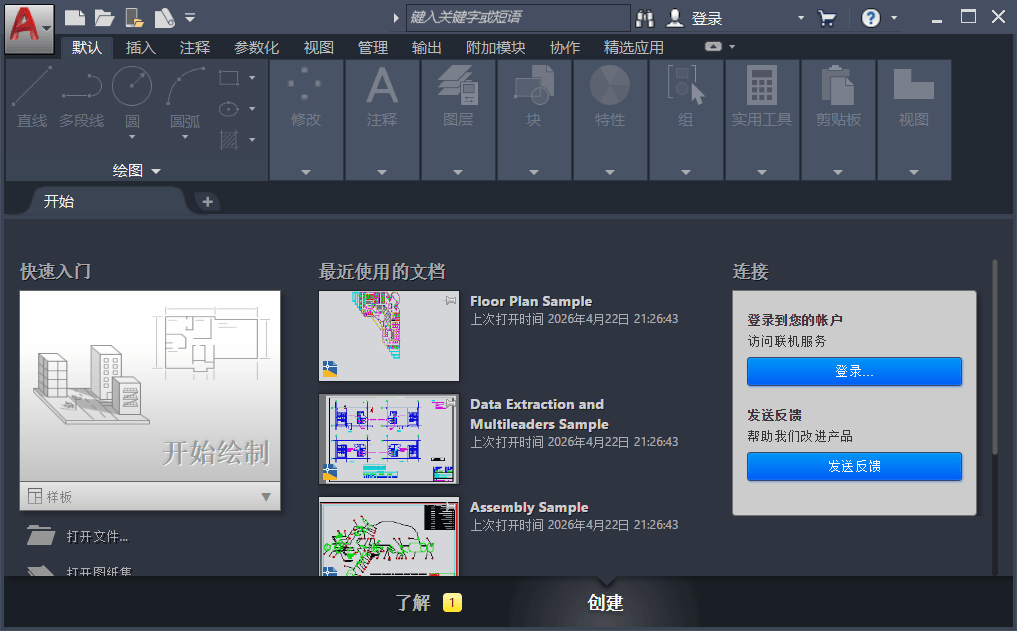This screenshot has height=631, width=1017.
Task: Open the 修改 ribbon panel
Action: click(306, 120)
